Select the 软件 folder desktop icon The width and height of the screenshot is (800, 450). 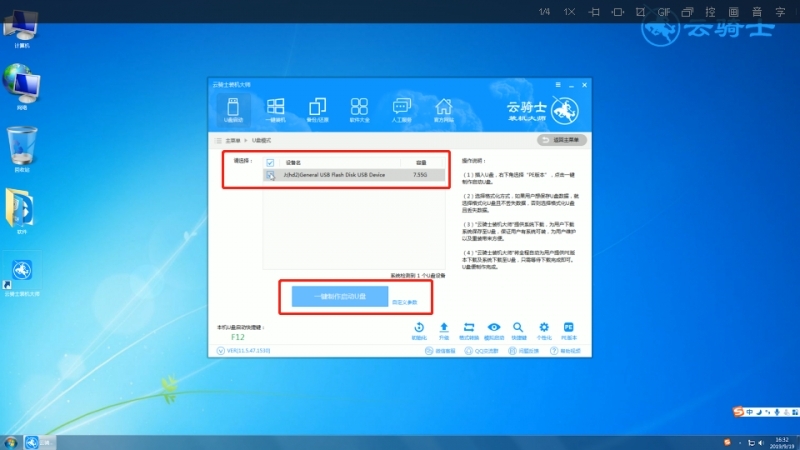[21, 211]
